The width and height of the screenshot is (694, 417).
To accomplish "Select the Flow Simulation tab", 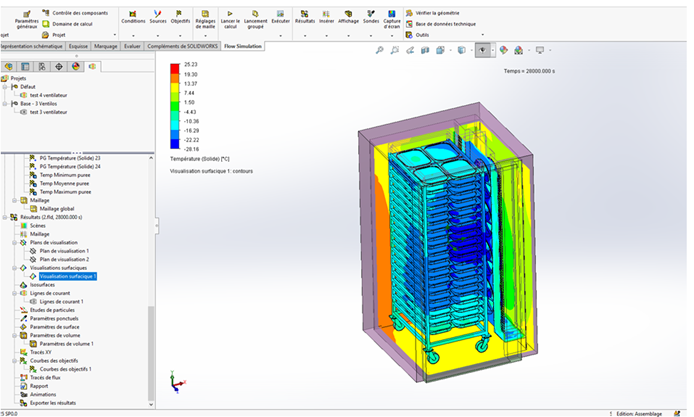I will (243, 46).
